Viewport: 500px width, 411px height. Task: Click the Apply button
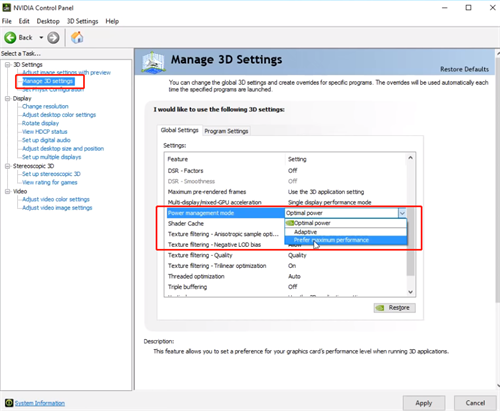pyautogui.click(x=424, y=403)
